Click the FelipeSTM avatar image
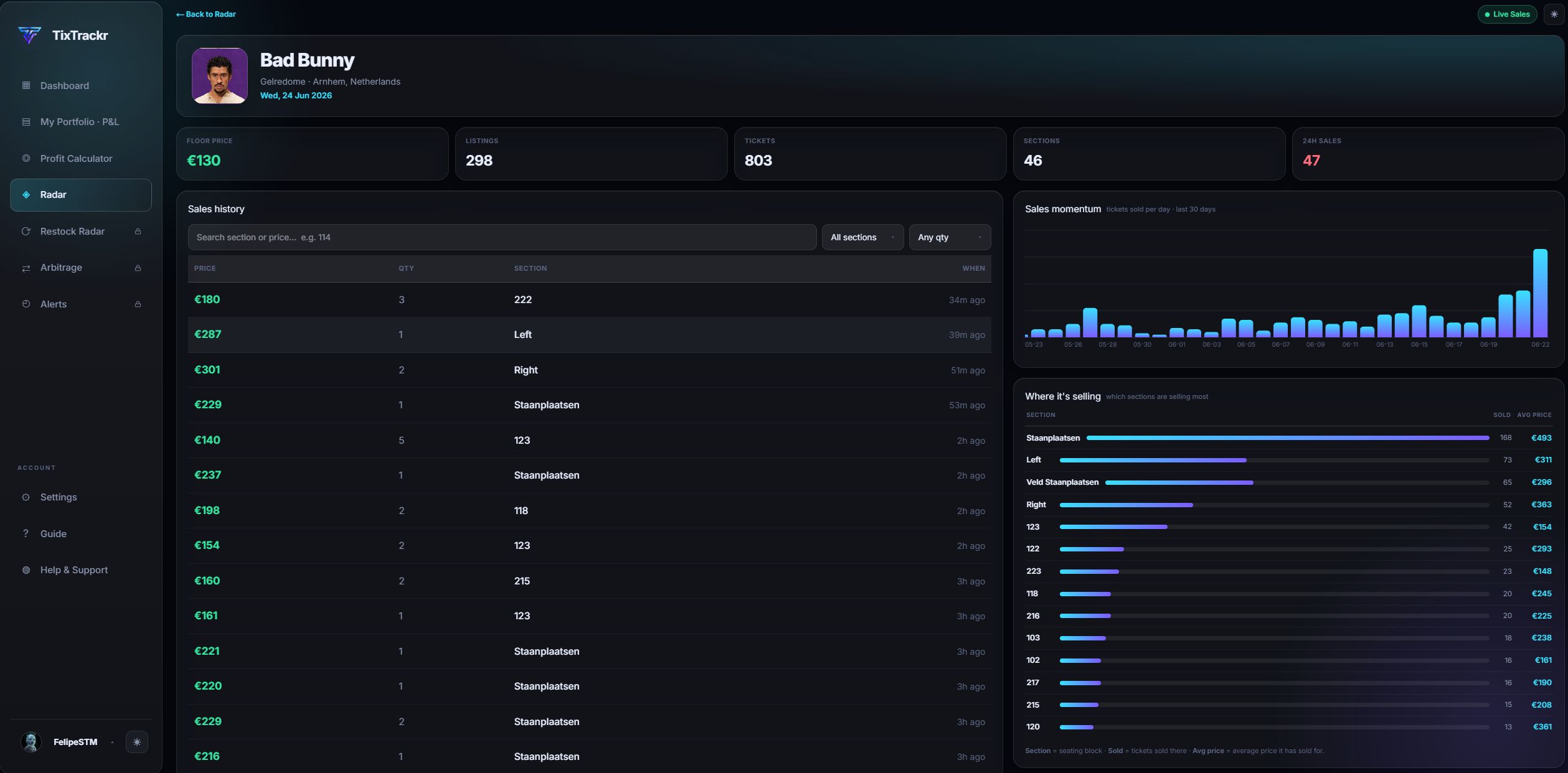 31,742
